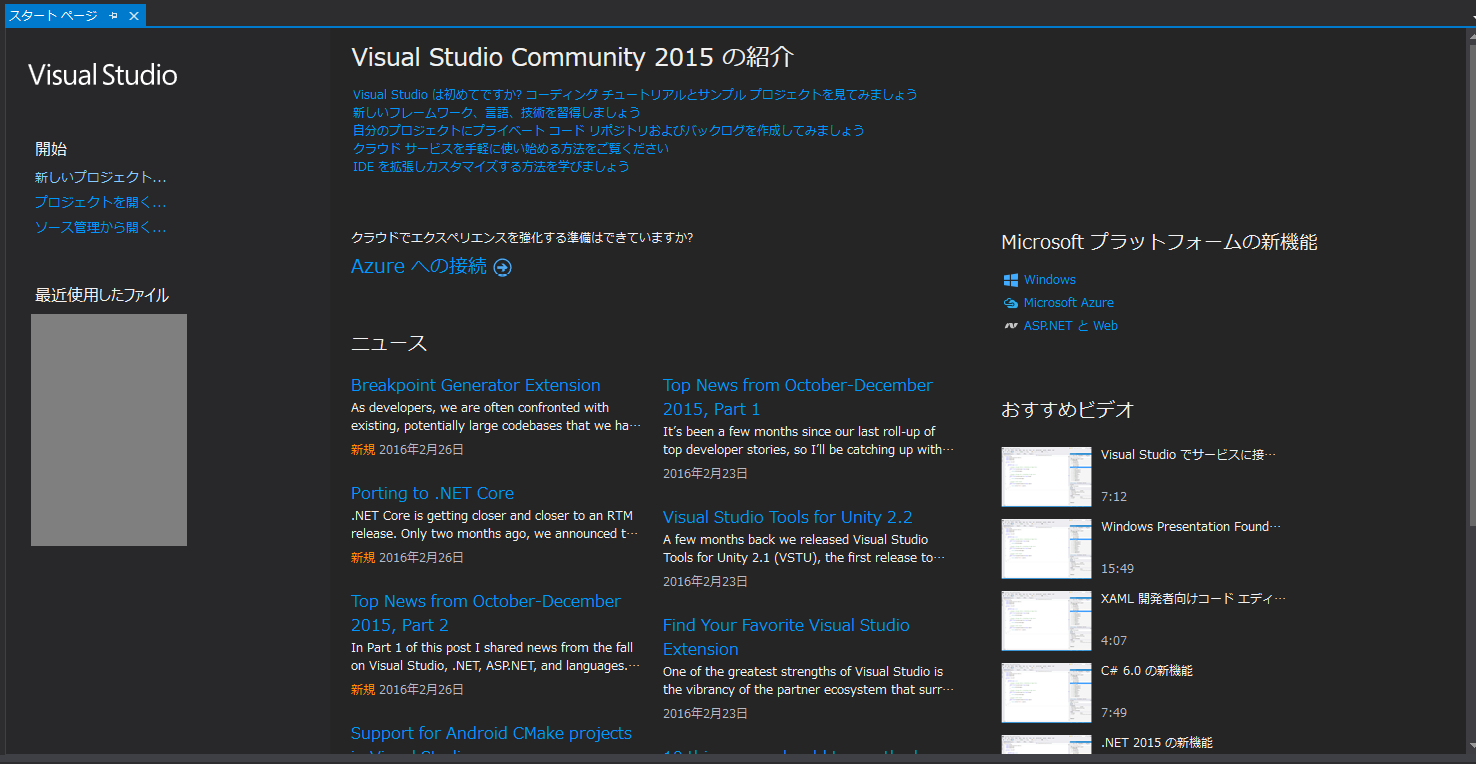1476x764 pixels.
Task: Open coding tutorial and sample projects link
Action: [635, 95]
